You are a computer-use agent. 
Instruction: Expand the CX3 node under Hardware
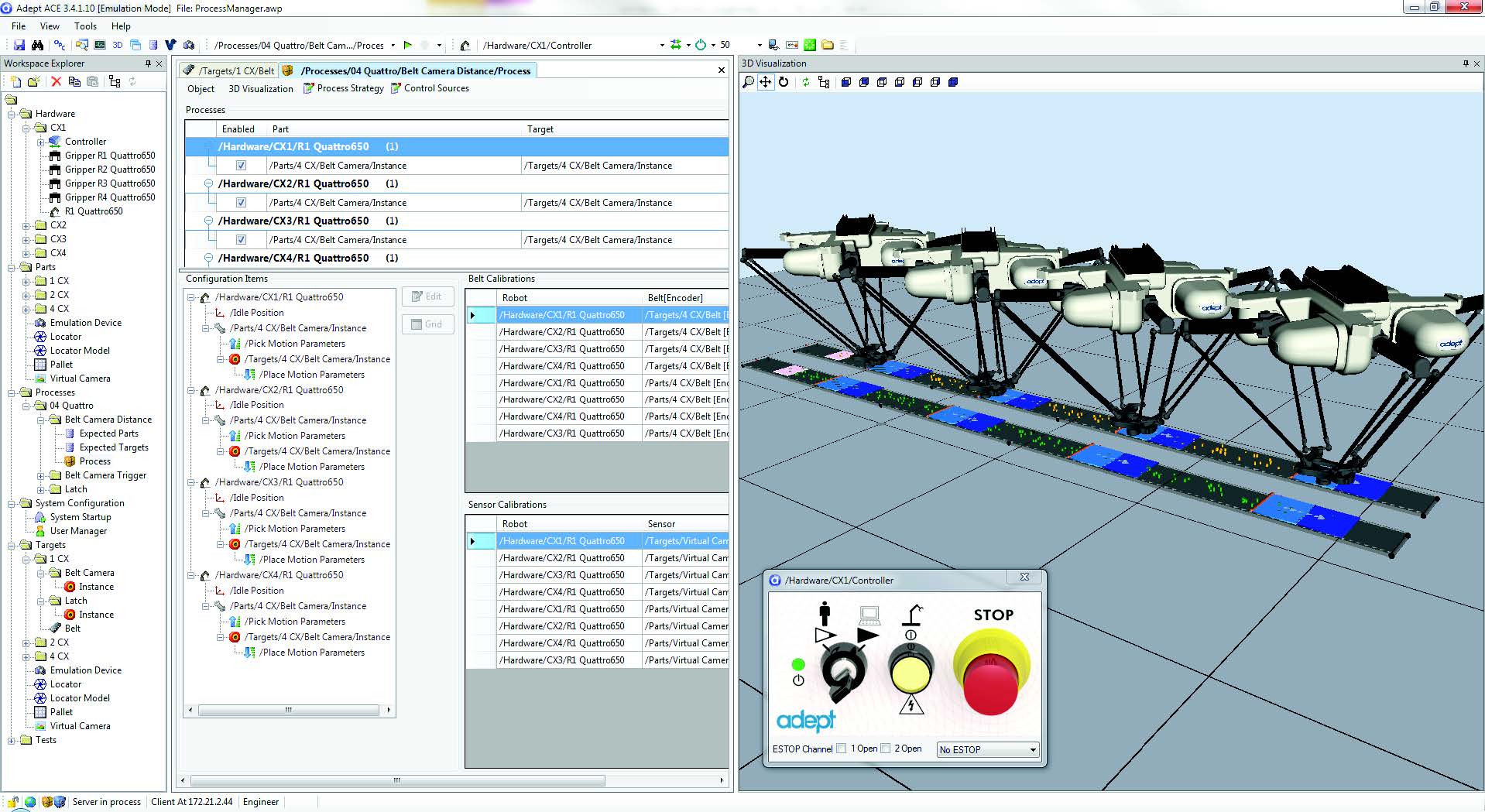[26, 239]
